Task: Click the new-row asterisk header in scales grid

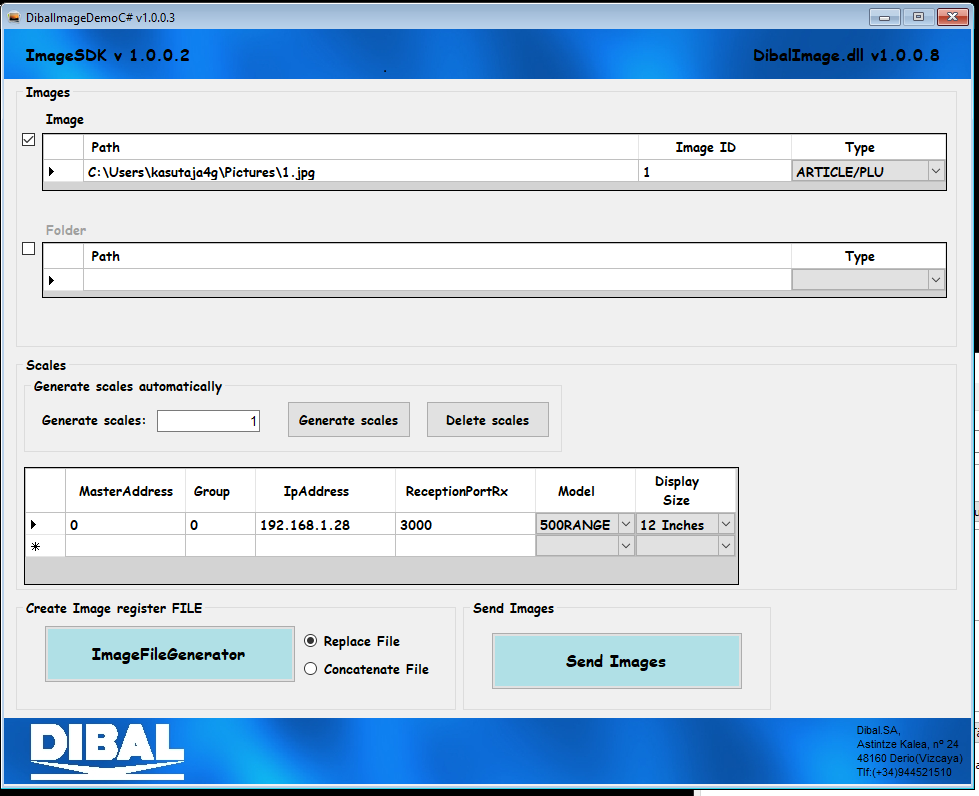Action: tap(45, 546)
